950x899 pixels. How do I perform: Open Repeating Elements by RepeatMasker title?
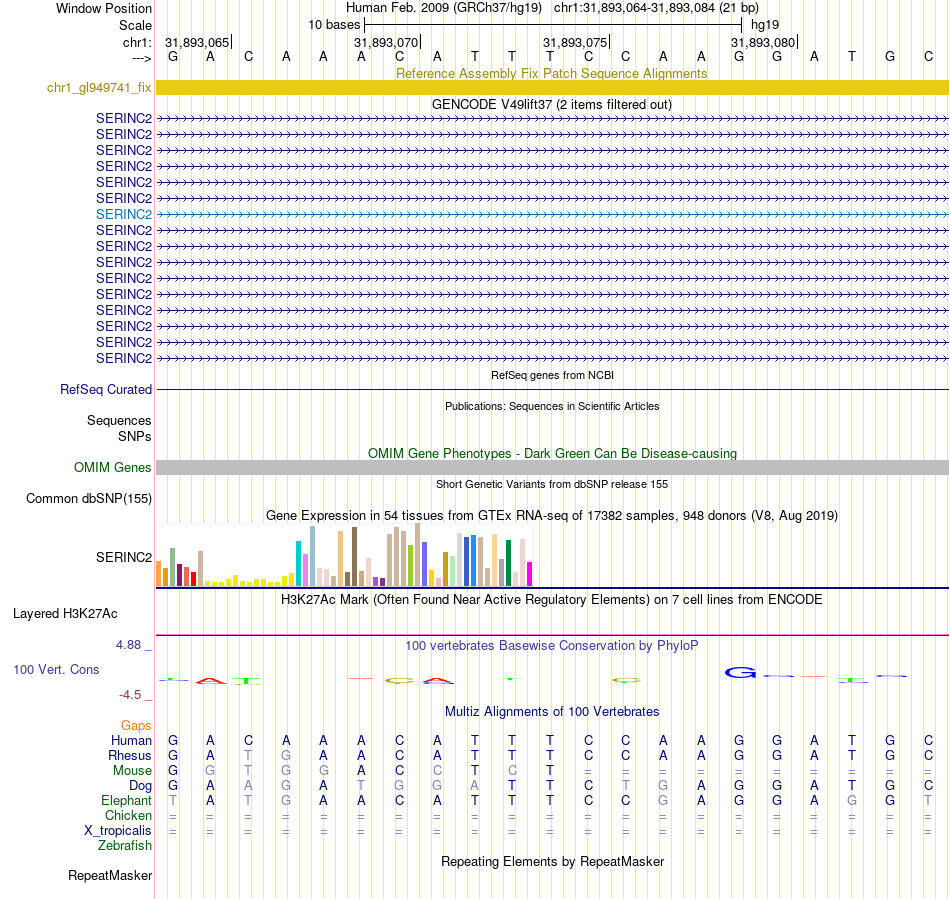pyautogui.click(x=552, y=861)
